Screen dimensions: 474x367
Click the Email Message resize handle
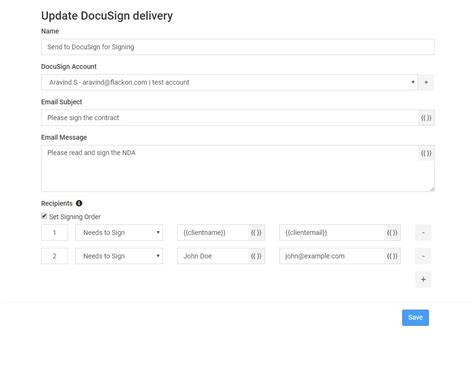pyautogui.click(x=432, y=189)
